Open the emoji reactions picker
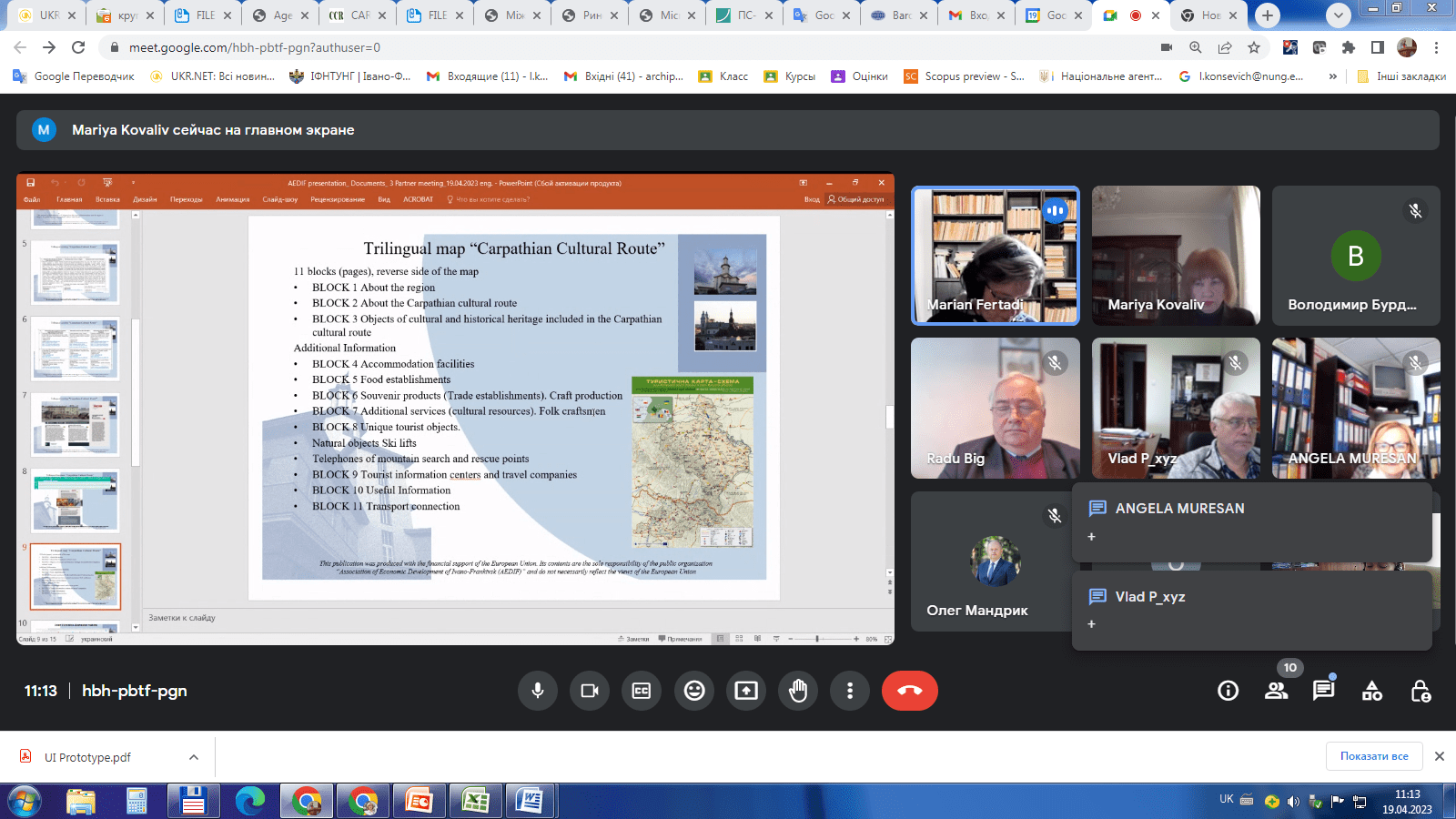The width and height of the screenshot is (1456, 819). click(694, 691)
